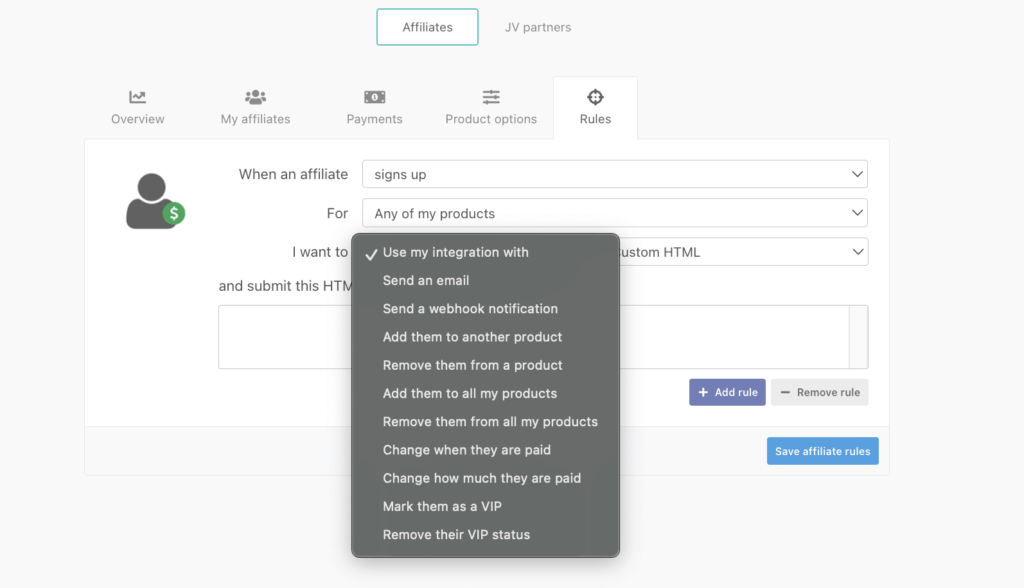
Task: Expand the 'Any of my products' dropdown
Action: point(614,213)
